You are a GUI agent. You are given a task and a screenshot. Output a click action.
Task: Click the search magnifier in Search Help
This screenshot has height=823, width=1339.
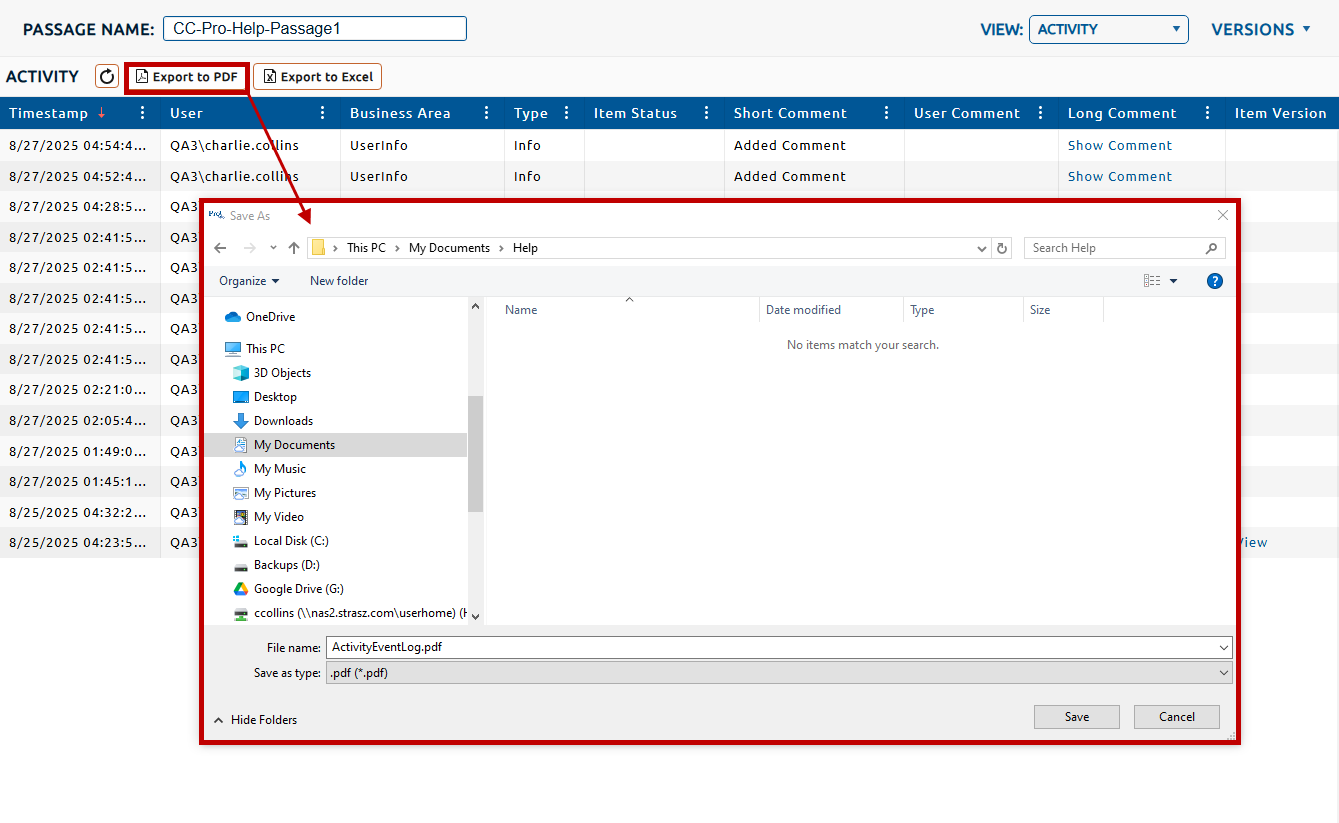[1211, 248]
